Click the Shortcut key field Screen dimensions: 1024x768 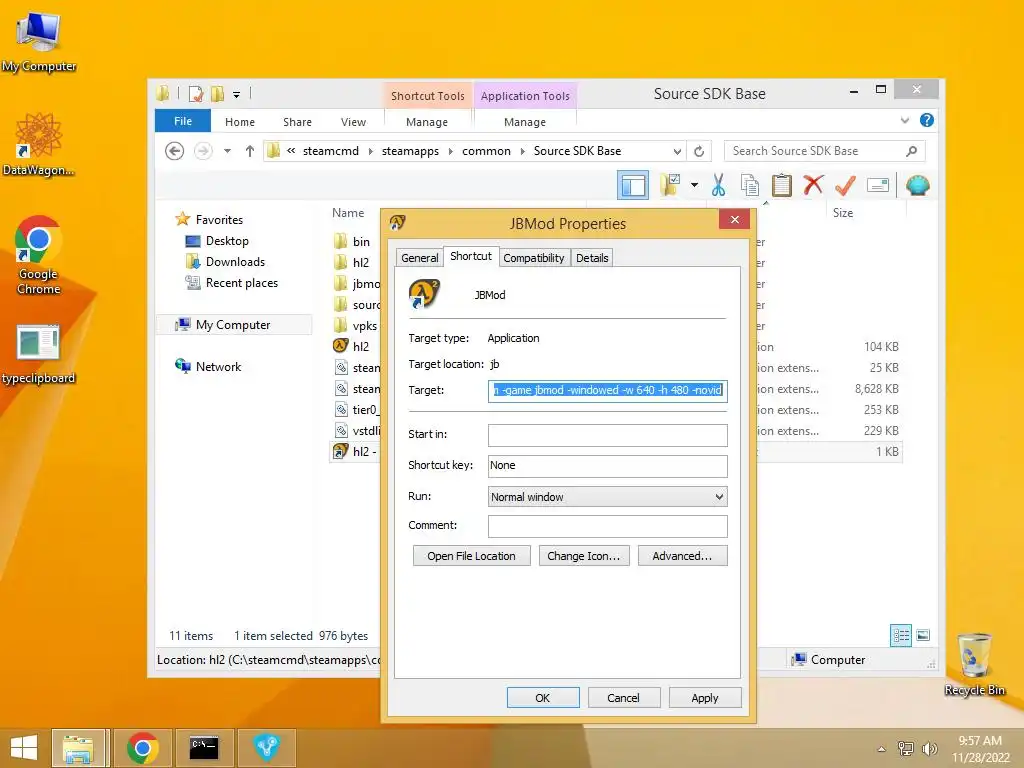pyautogui.click(x=607, y=466)
